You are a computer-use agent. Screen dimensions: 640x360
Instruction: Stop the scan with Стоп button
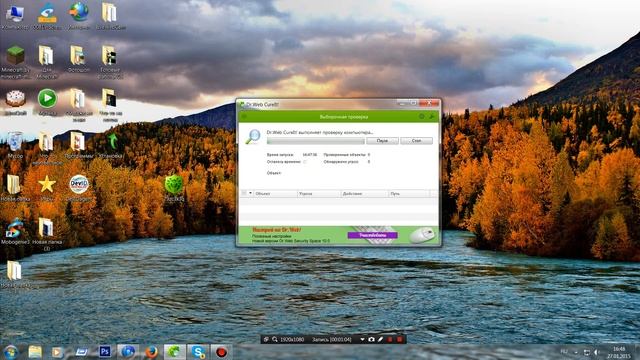tap(416, 141)
